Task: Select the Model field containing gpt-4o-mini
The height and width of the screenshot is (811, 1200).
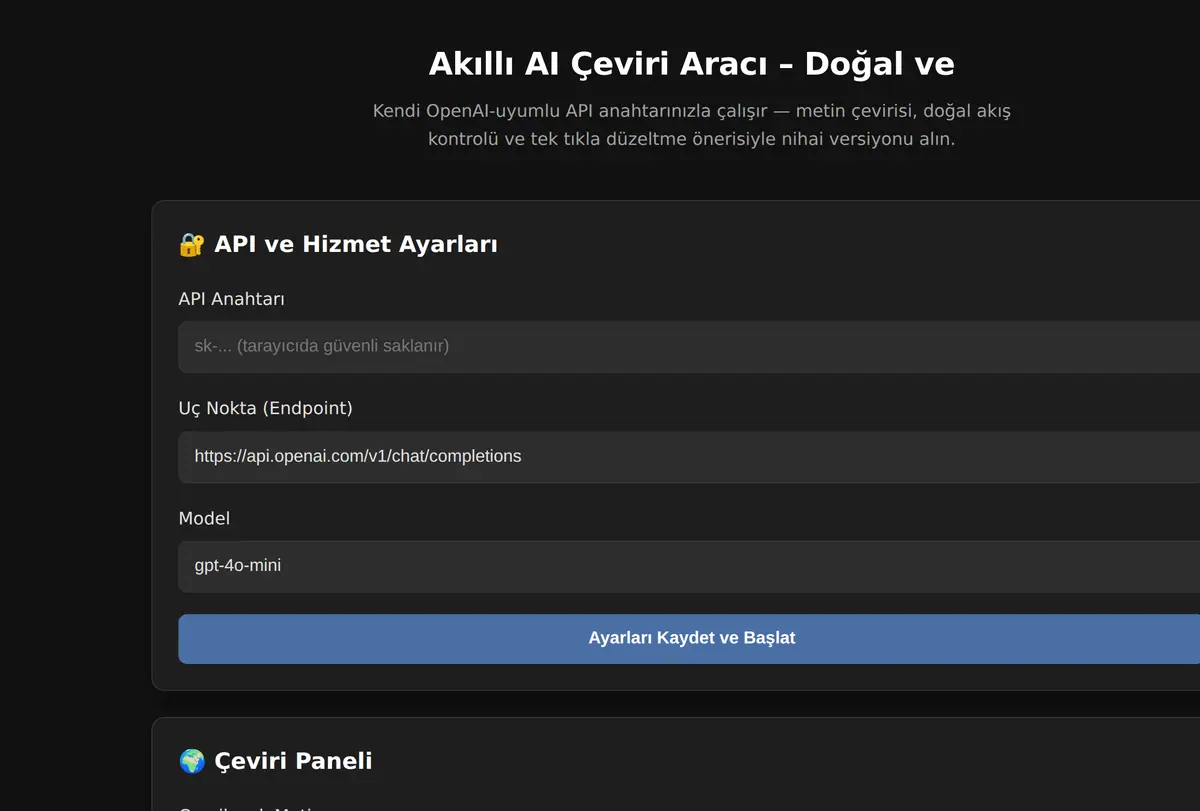Action: point(689,566)
